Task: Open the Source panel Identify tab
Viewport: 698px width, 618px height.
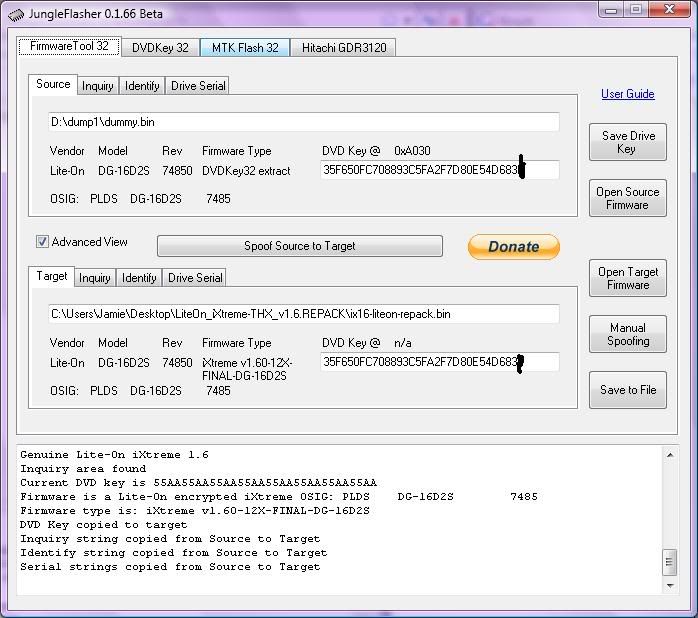Action: (142, 86)
